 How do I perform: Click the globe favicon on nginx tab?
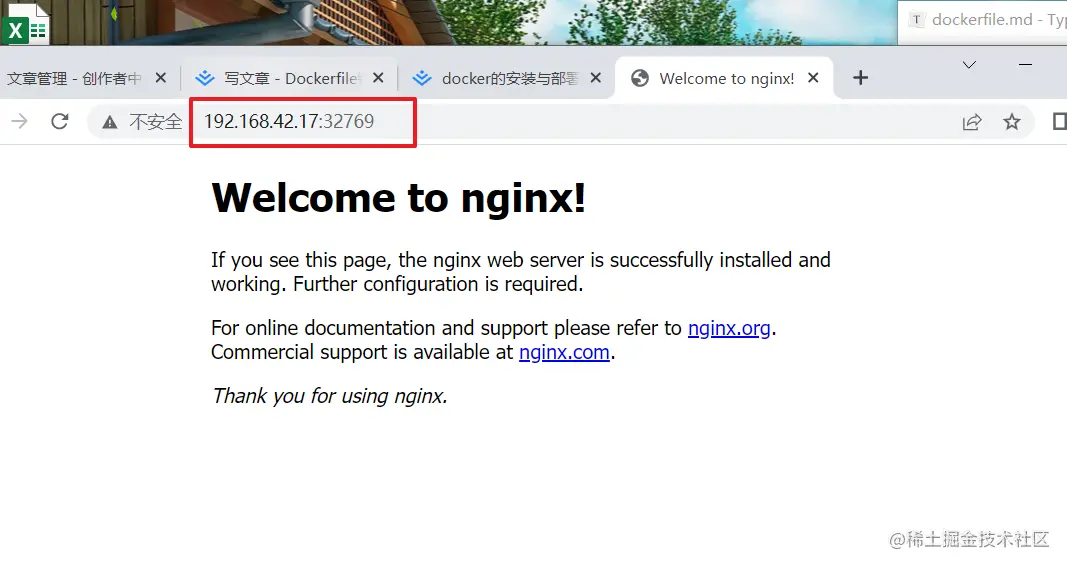[640, 78]
